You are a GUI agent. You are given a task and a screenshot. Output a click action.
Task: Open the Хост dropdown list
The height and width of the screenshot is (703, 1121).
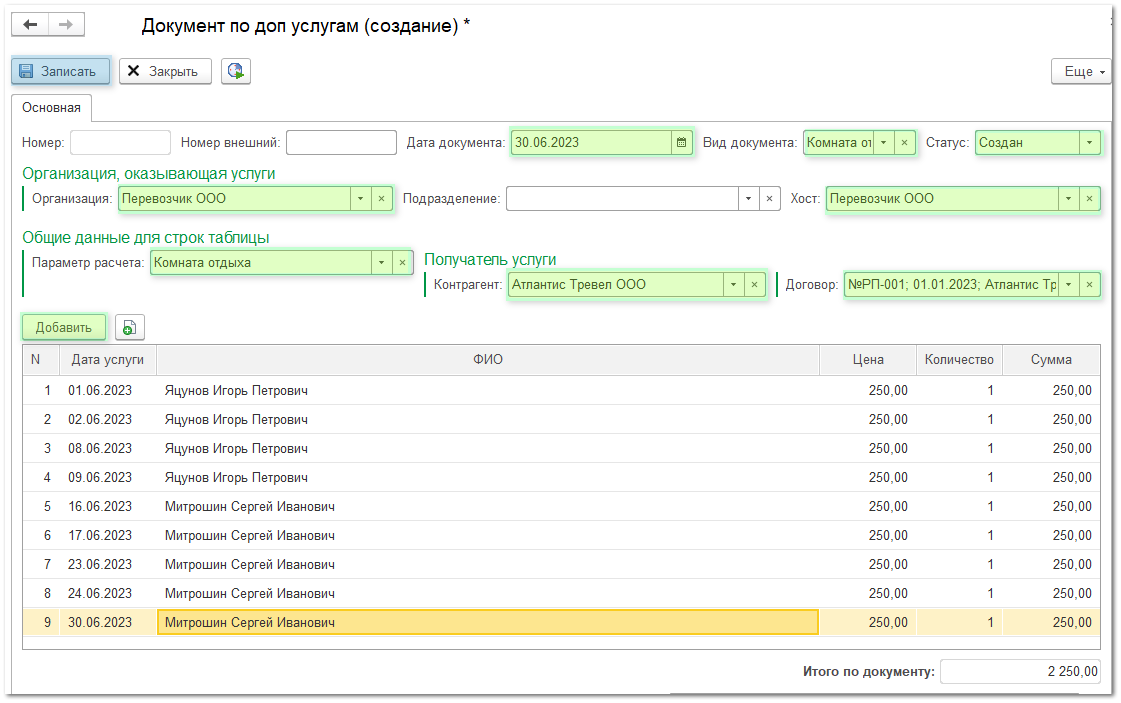click(x=1067, y=199)
